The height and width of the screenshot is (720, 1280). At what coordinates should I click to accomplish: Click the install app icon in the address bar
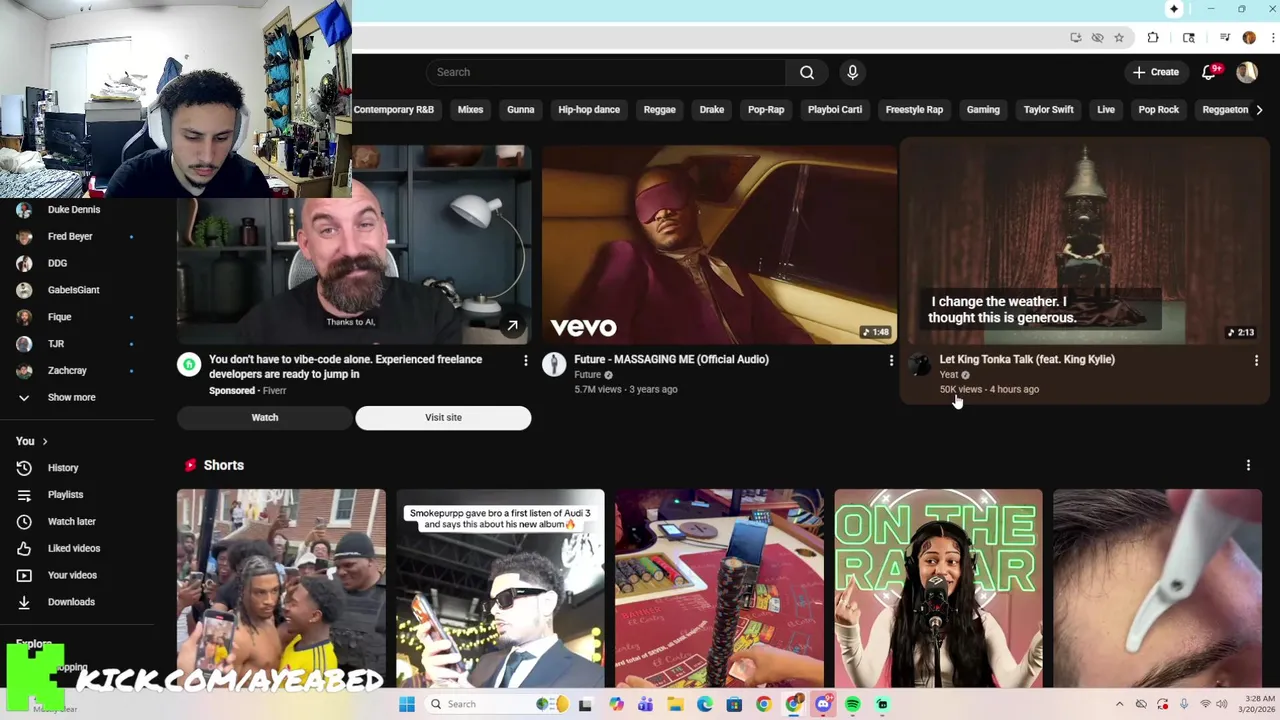(x=1076, y=38)
